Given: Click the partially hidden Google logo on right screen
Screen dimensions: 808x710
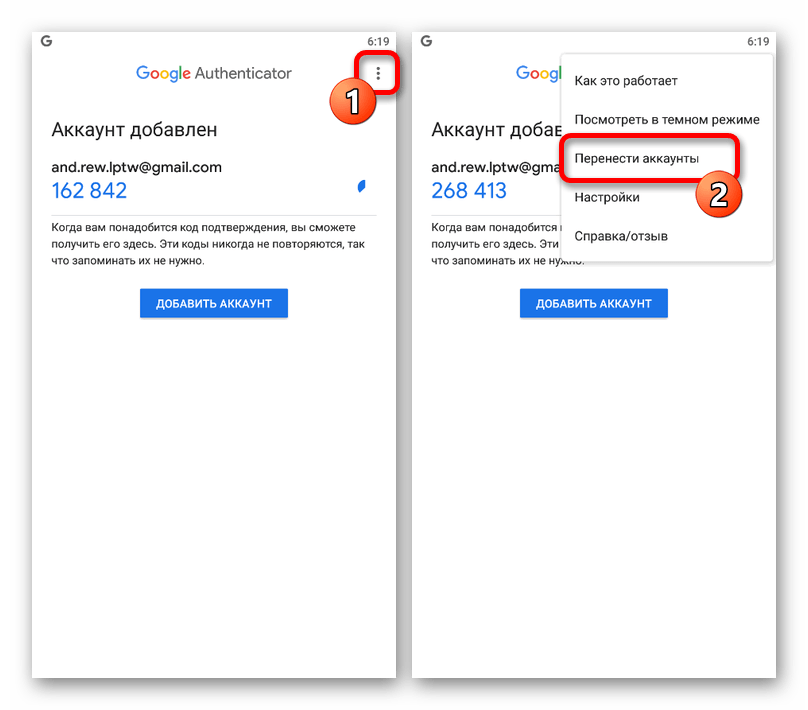Looking at the screenshot, I should pos(538,73).
